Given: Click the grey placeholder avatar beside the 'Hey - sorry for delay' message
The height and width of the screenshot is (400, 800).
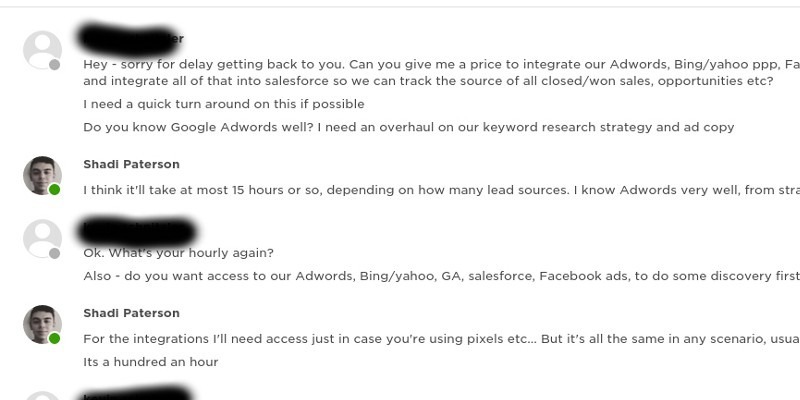Looking at the screenshot, I should coord(42,49).
